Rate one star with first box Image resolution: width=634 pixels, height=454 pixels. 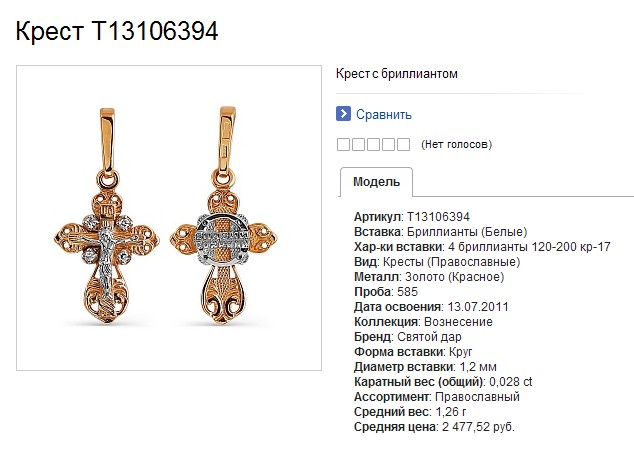pos(343,144)
